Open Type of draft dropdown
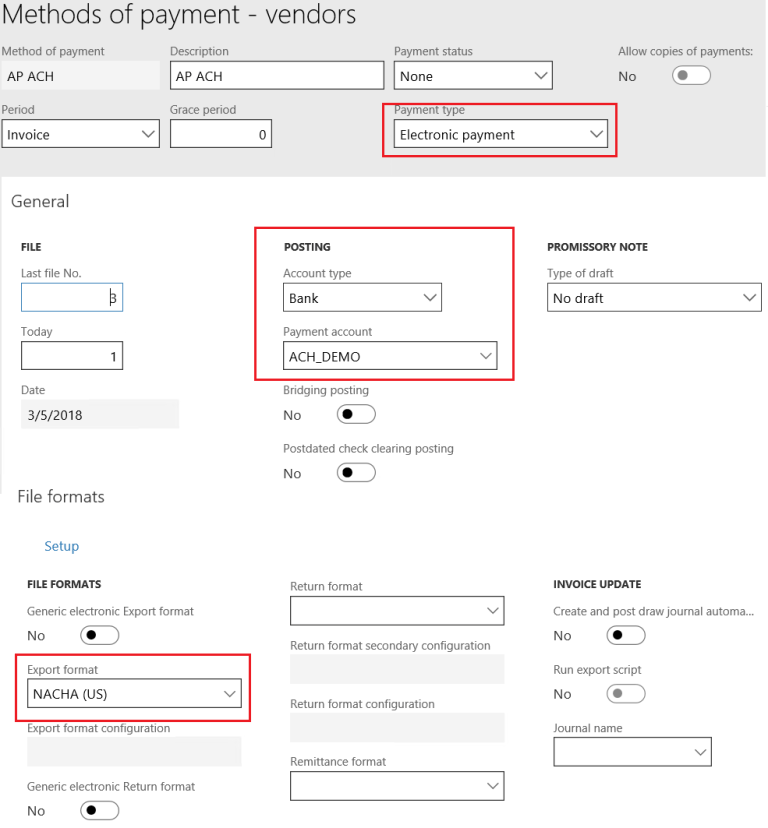Image resolution: width=768 pixels, height=828 pixels. (654, 298)
